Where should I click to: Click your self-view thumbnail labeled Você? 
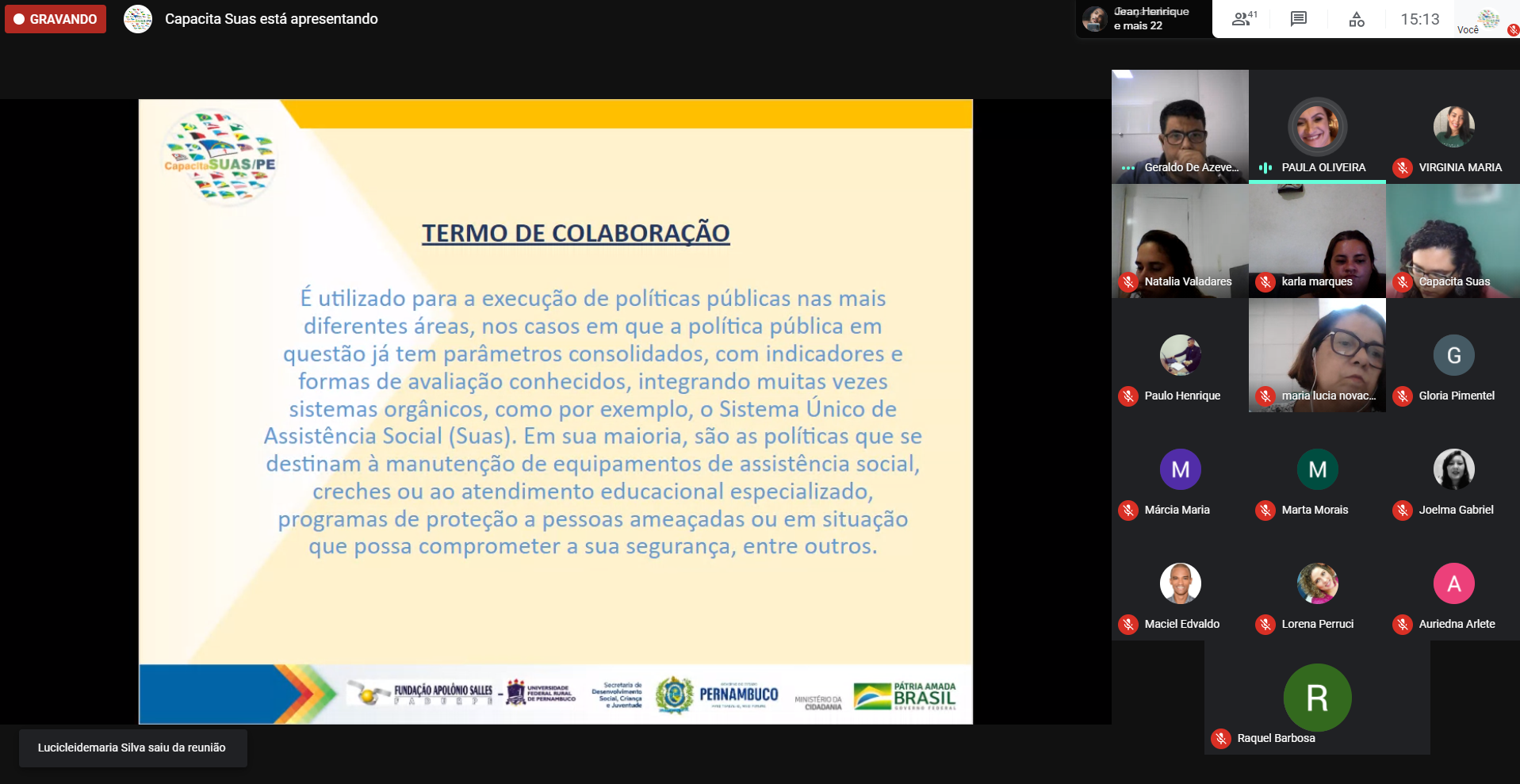(1487, 19)
